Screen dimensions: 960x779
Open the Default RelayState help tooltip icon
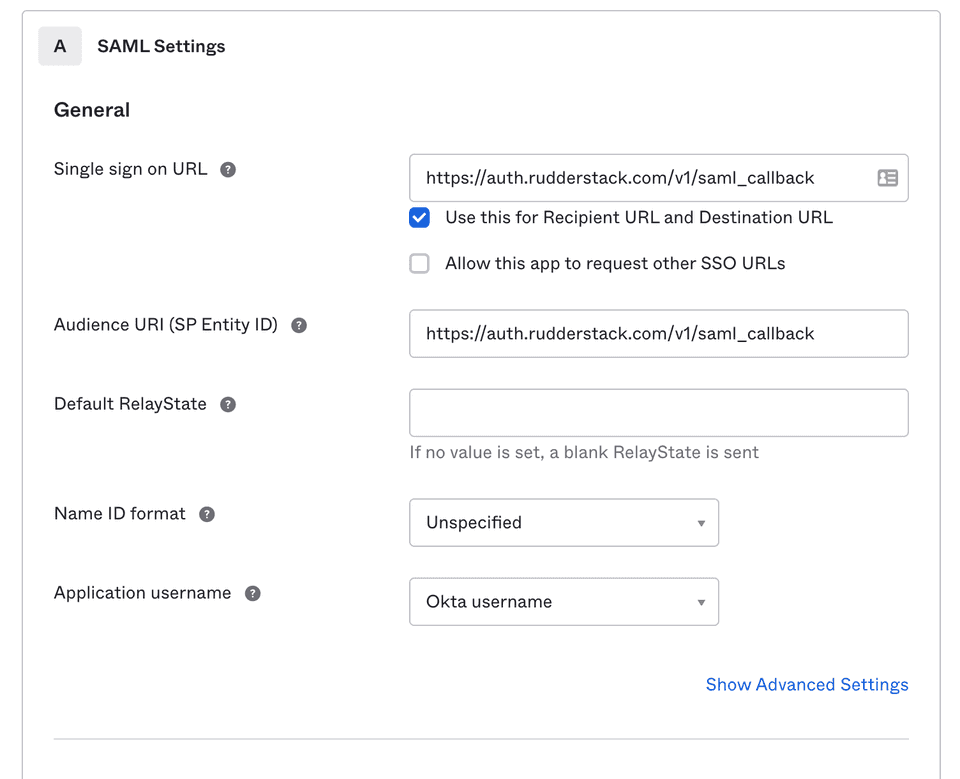228,405
